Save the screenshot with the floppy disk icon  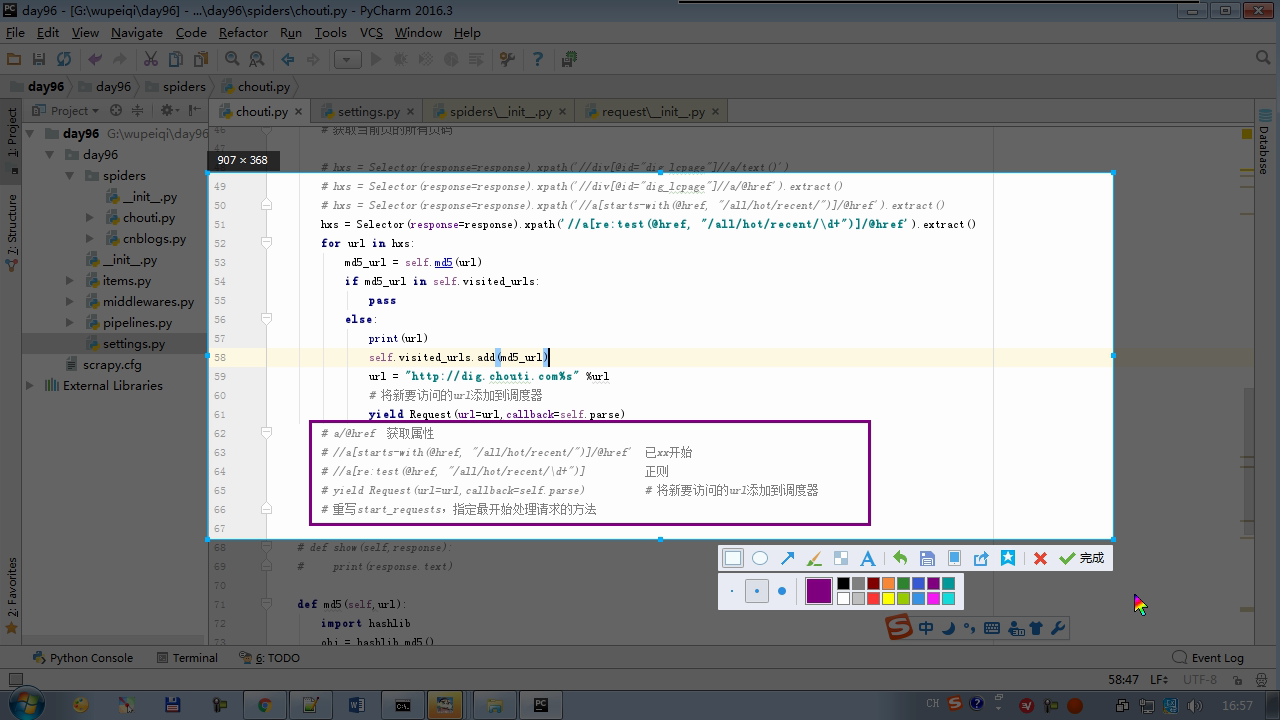click(927, 558)
